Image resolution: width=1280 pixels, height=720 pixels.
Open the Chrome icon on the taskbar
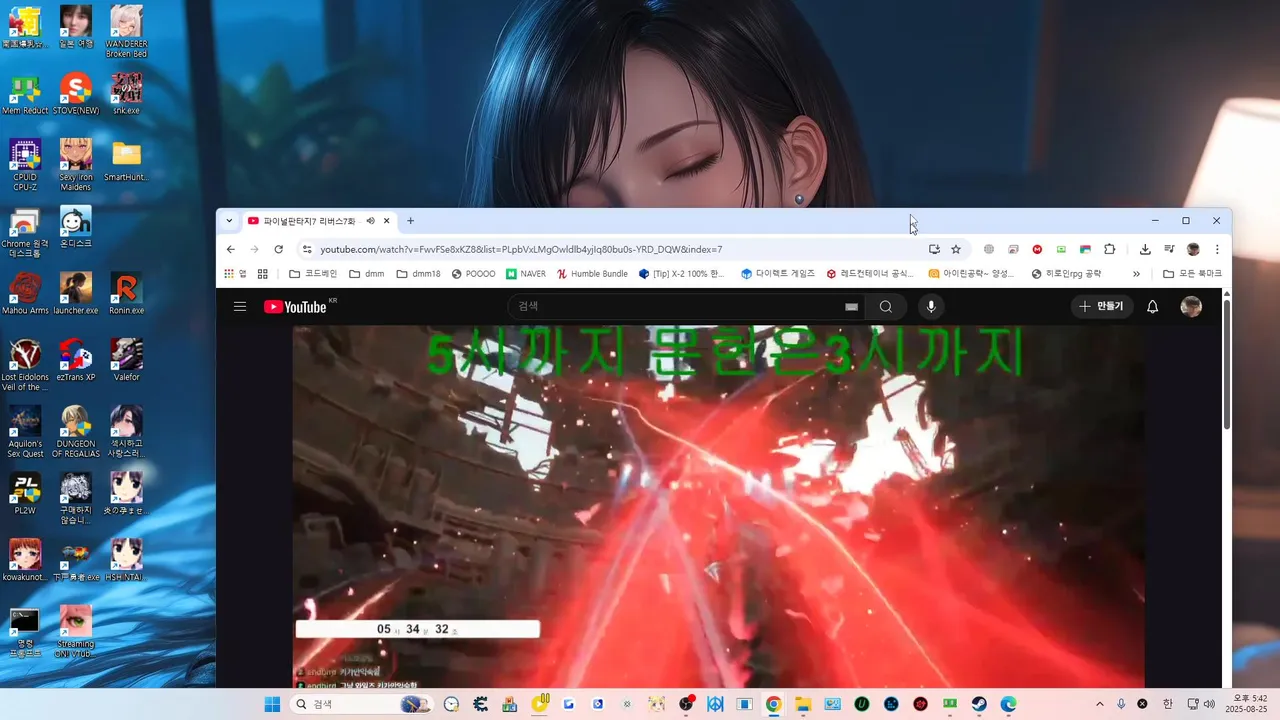point(773,704)
